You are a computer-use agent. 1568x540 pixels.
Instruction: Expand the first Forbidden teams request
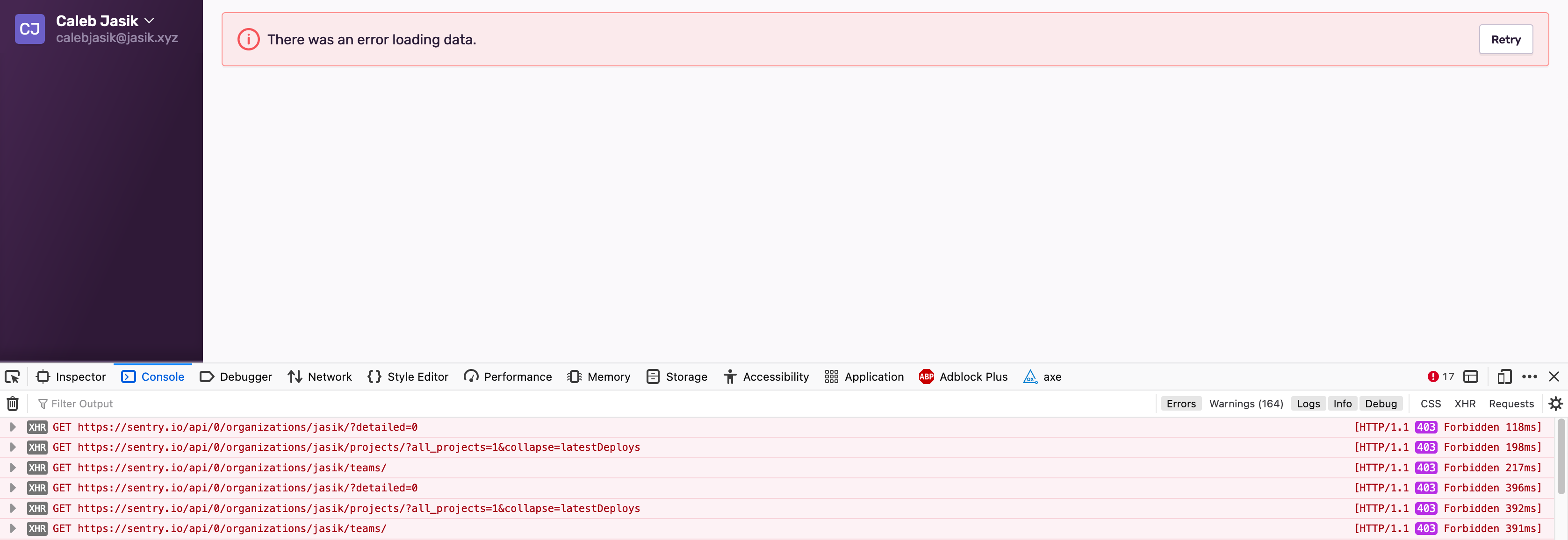[13, 468]
